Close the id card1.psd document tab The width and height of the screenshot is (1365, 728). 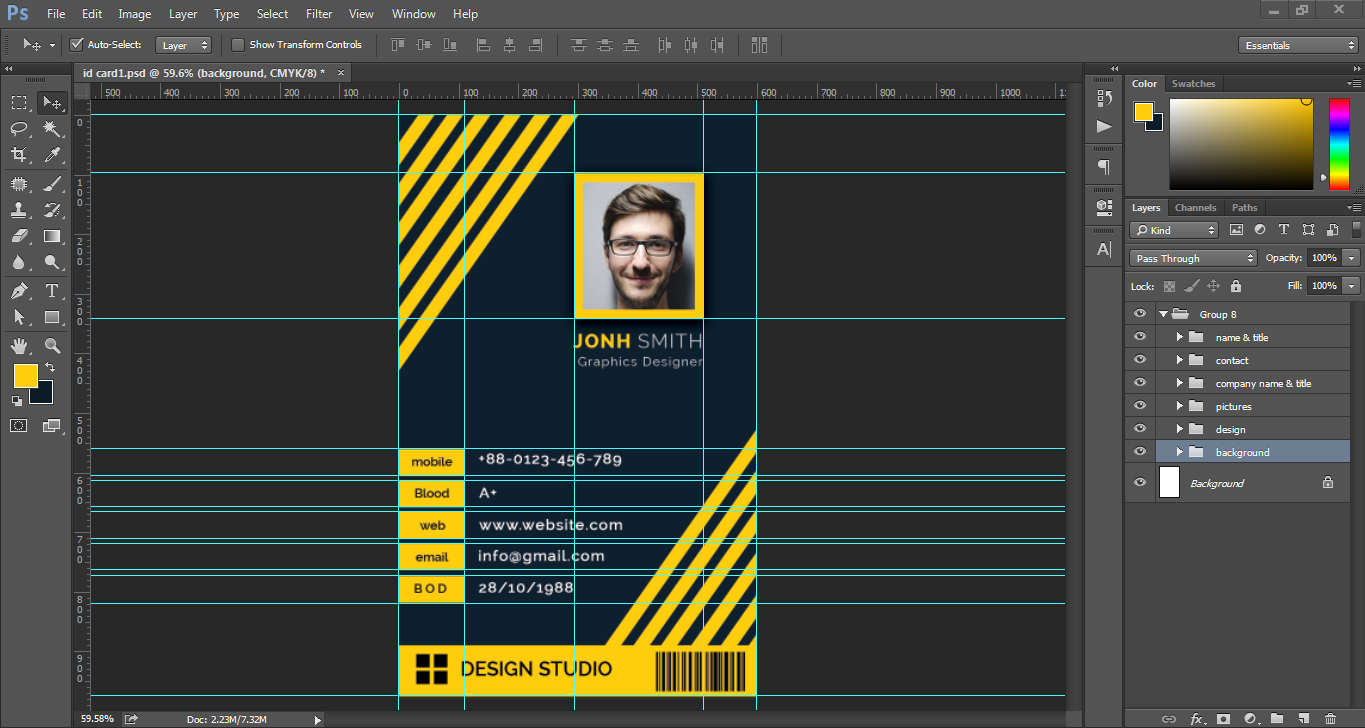click(x=340, y=72)
